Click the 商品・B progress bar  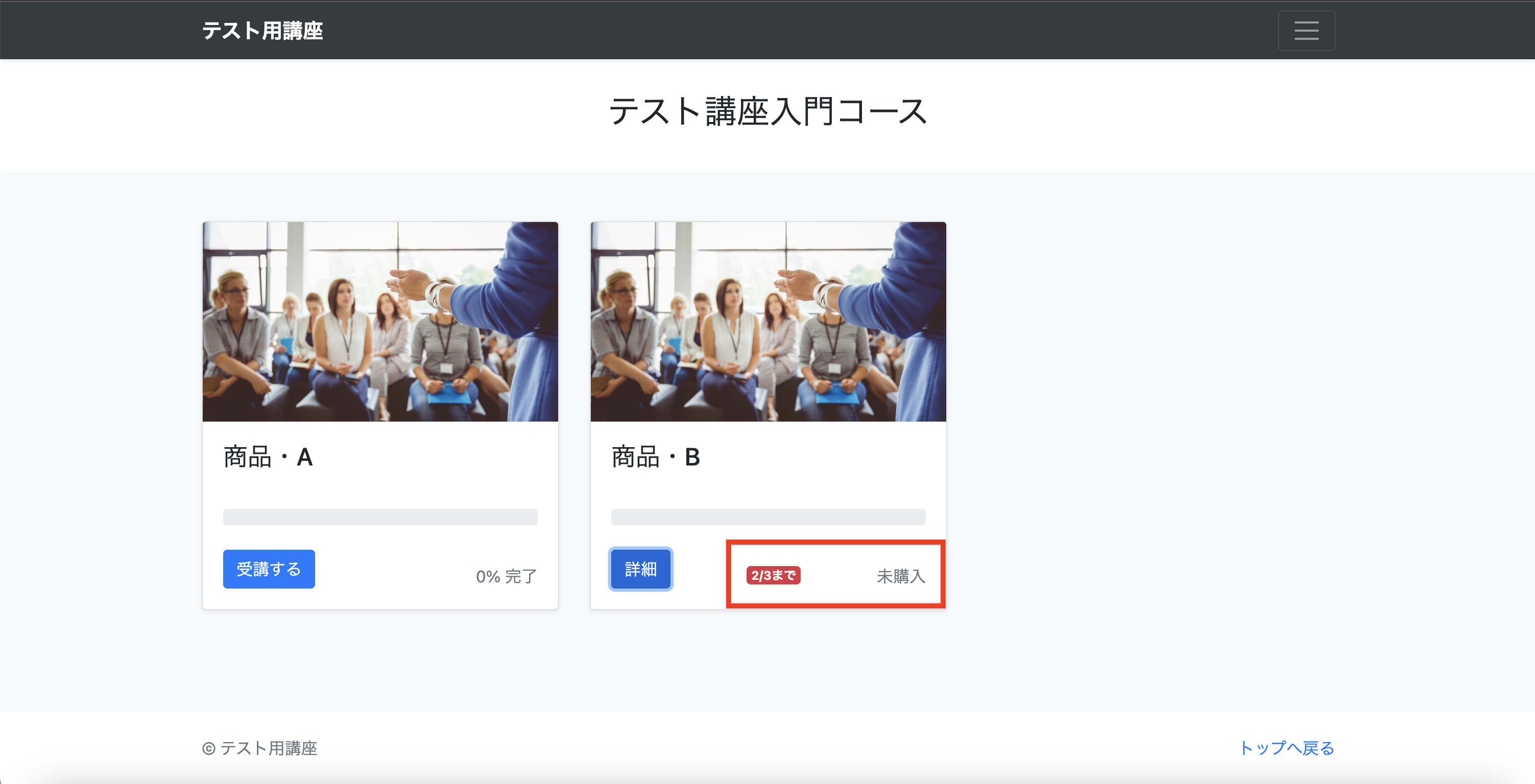click(x=767, y=517)
